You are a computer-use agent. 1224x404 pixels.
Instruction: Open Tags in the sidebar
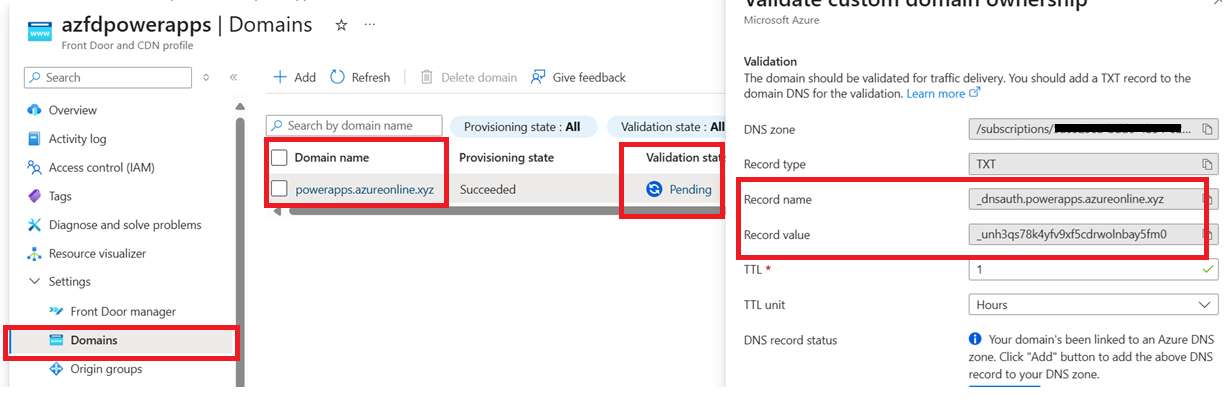pyautogui.click(x=60, y=196)
